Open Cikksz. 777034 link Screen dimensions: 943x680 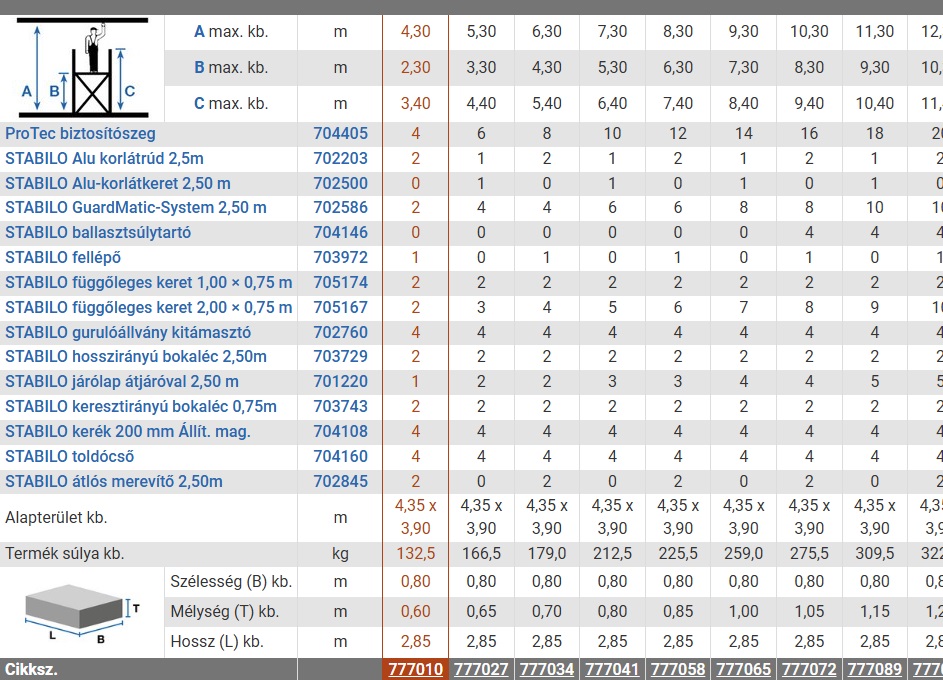tap(547, 669)
